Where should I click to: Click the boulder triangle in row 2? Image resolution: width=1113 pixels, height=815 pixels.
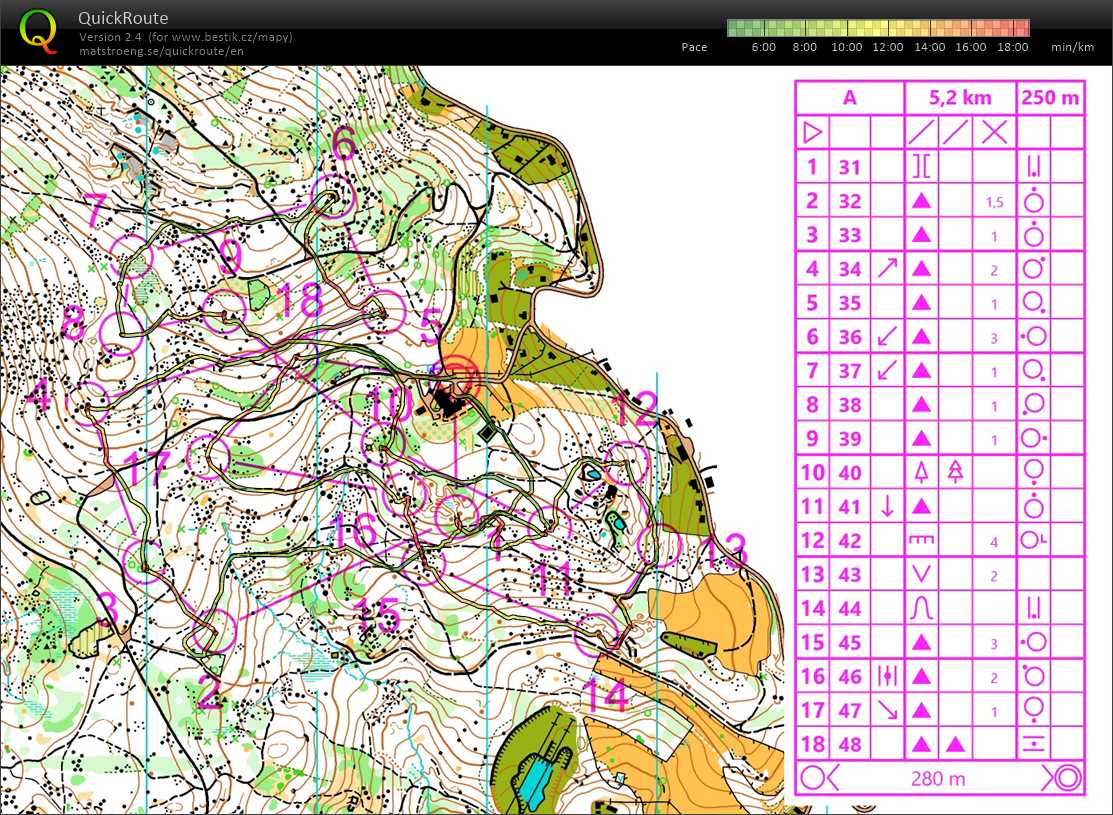921,200
